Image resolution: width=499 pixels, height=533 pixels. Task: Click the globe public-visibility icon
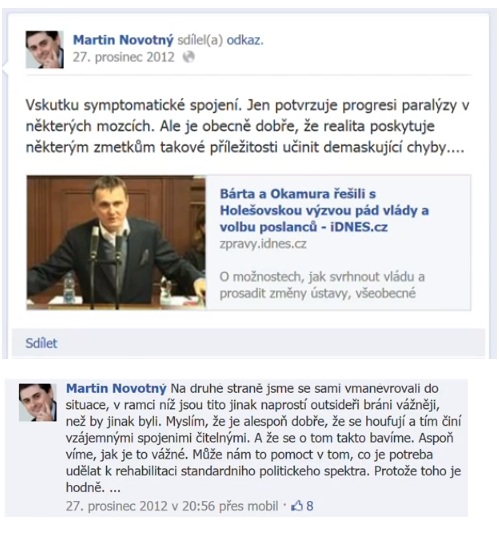pyautogui.click(x=189, y=57)
